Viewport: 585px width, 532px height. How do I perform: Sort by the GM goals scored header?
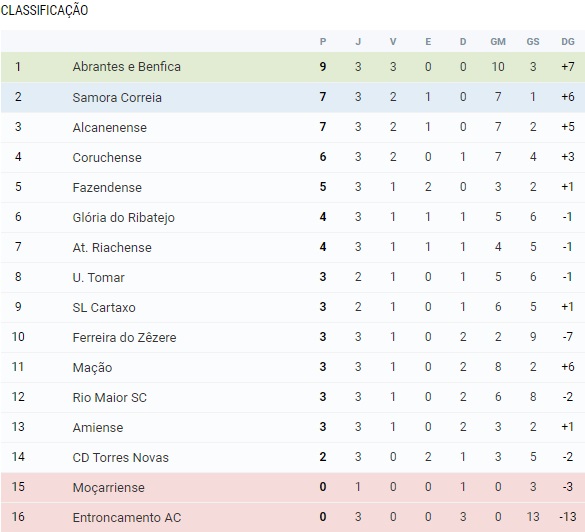498,41
